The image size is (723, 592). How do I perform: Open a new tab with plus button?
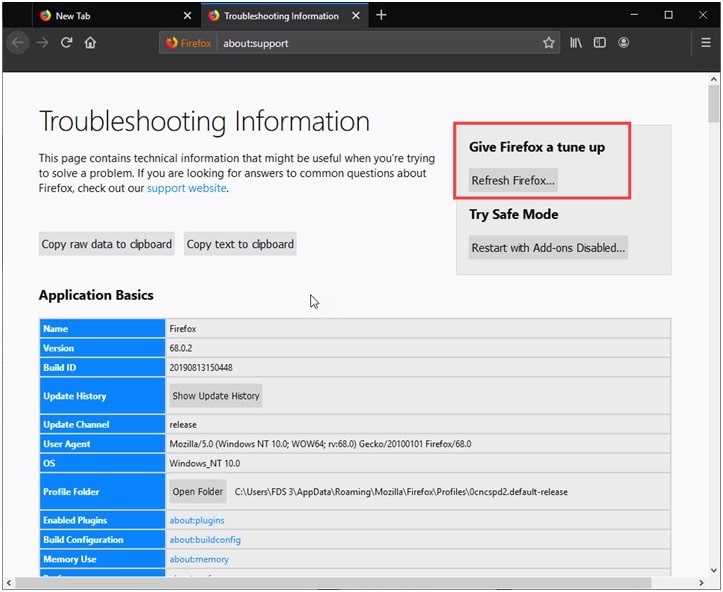coord(381,15)
